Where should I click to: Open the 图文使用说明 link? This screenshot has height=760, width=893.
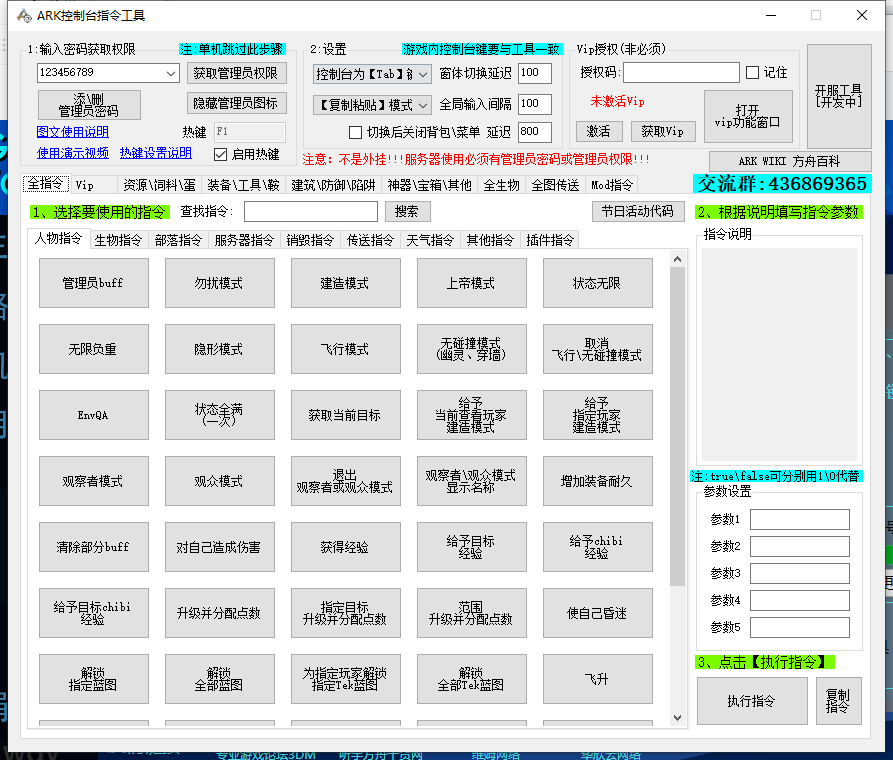pos(72,132)
